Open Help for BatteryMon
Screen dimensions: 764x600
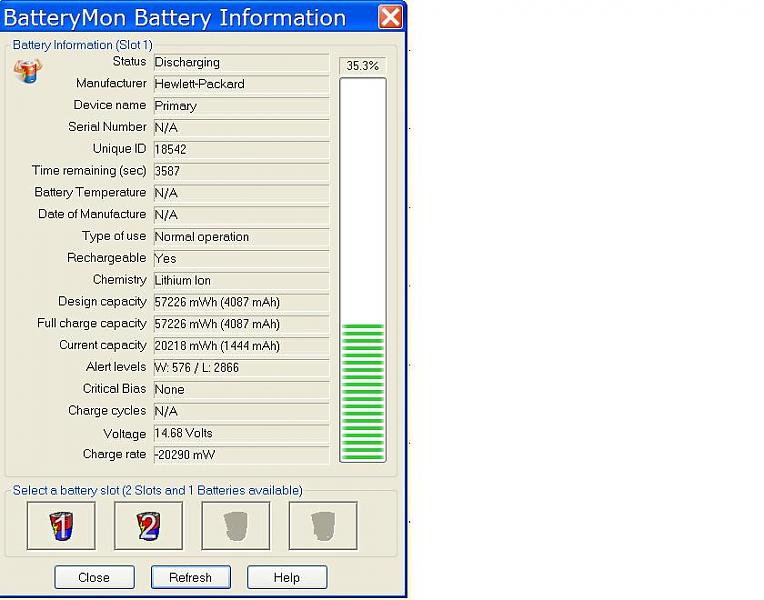pos(287,577)
